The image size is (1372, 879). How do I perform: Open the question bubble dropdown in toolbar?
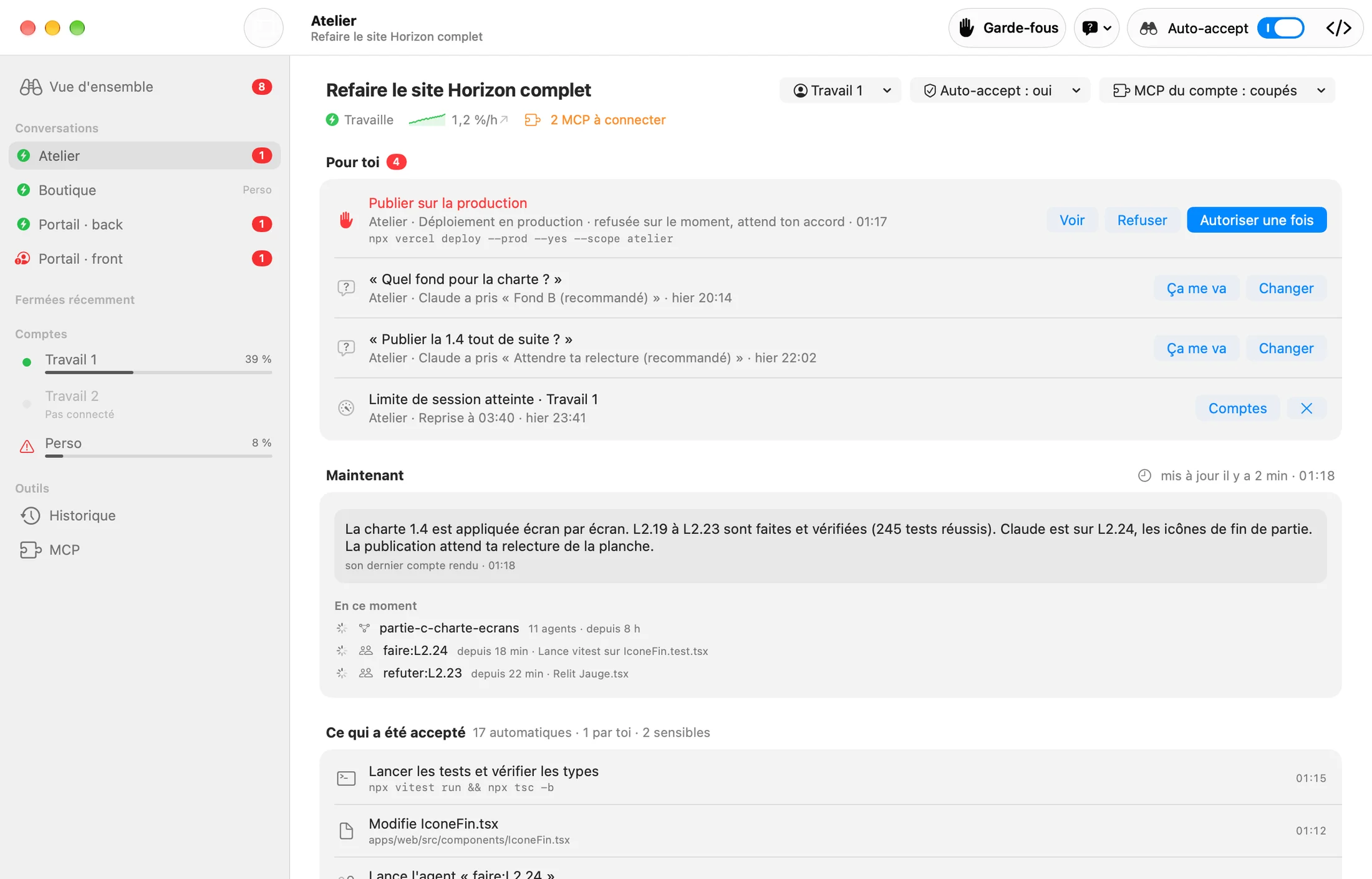pyautogui.click(x=1096, y=28)
